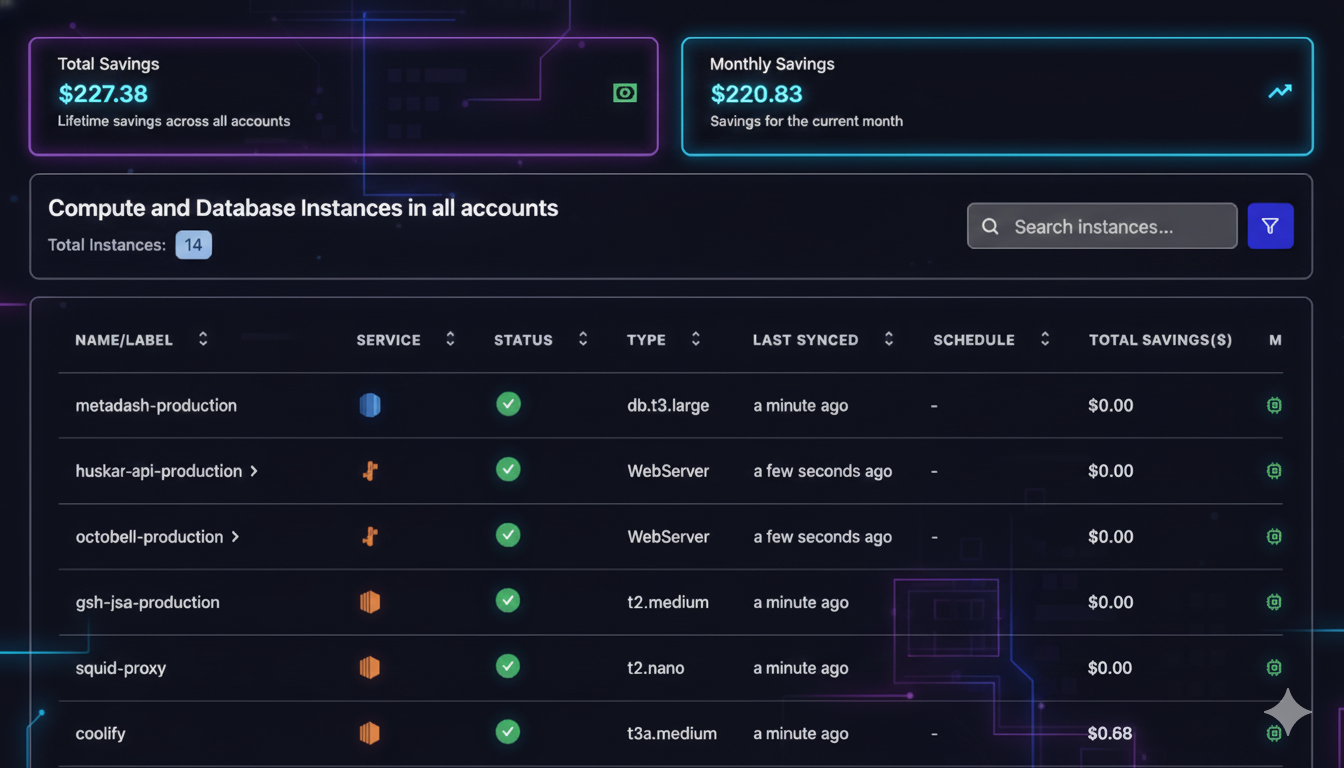Image resolution: width=1344 pixels, height=768 pixels.
Task: Click last synced time for octobell-production
Action: point(823,537)
